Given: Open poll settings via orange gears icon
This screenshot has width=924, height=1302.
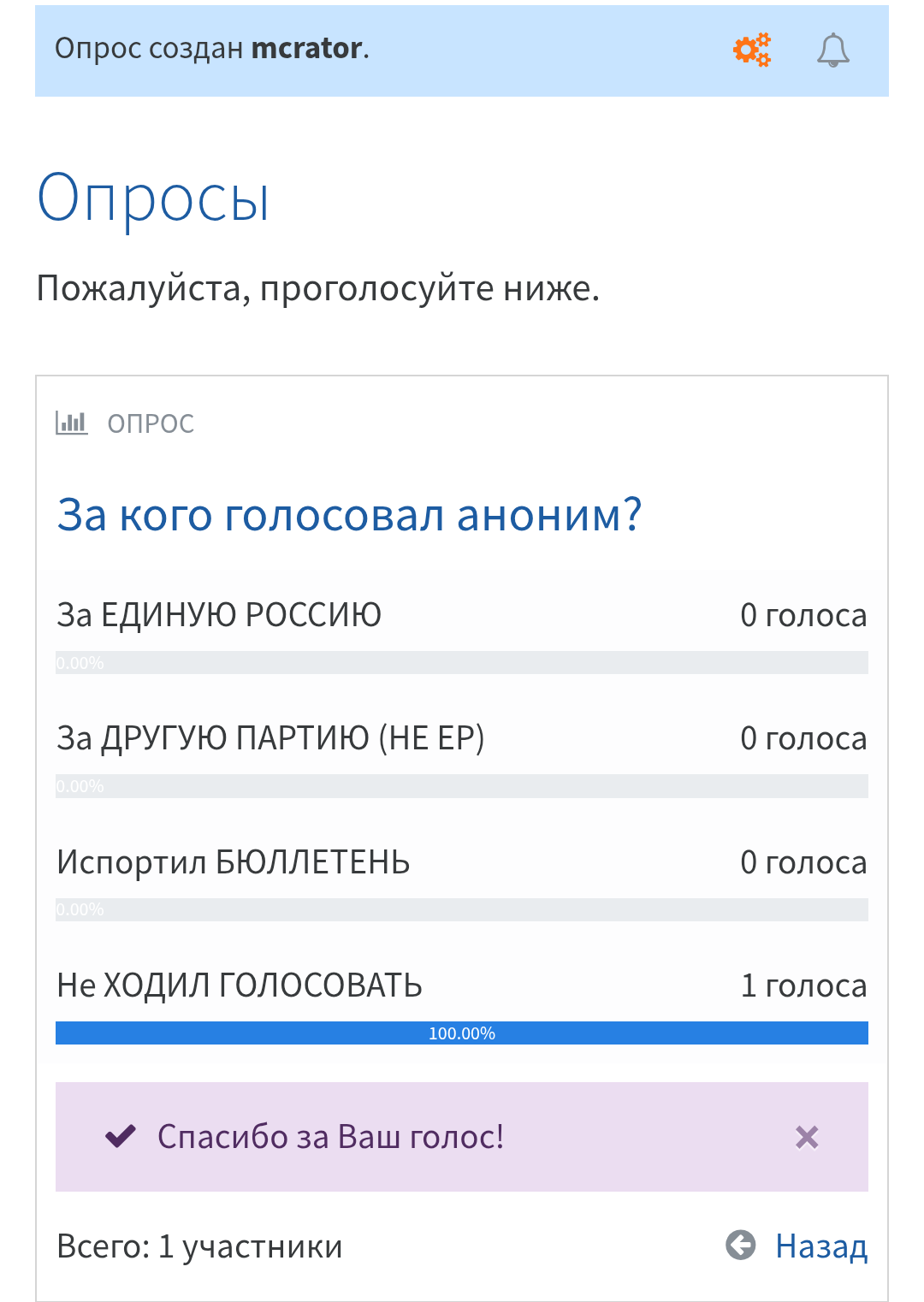Looking at the screenshot, I should point(752,50).
